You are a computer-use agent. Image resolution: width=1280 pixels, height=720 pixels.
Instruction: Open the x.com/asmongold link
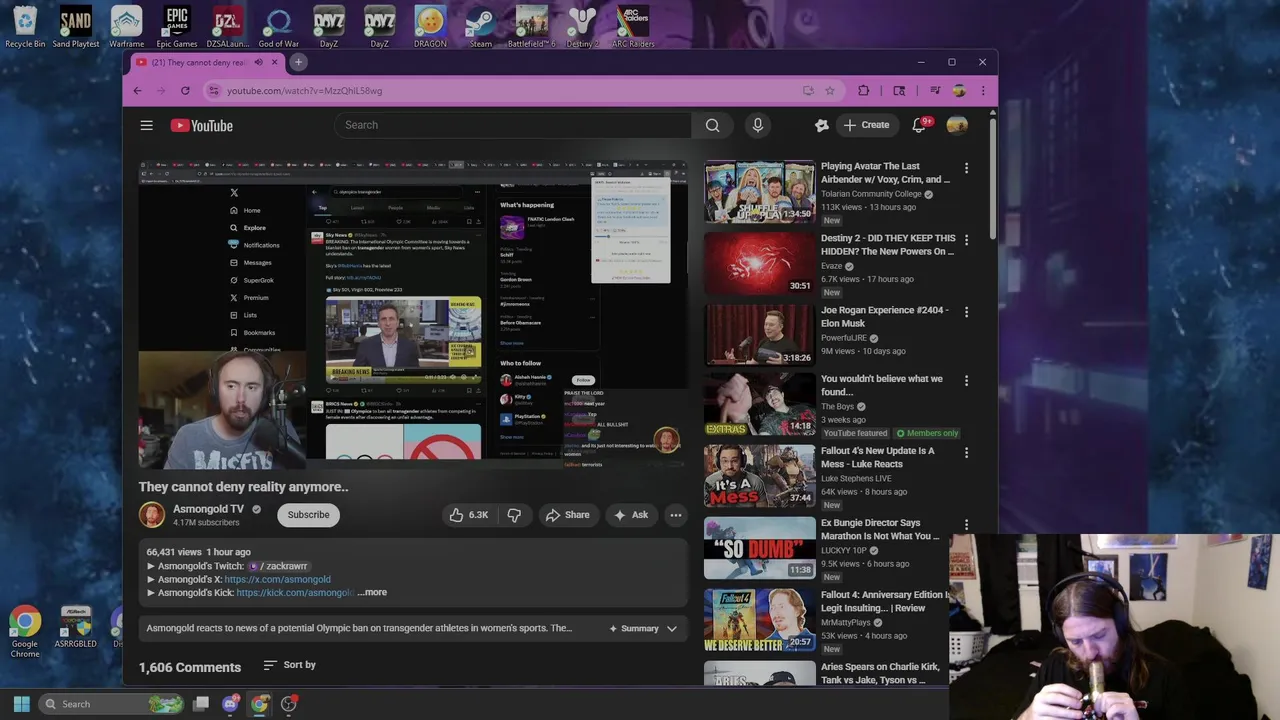(277, 579)
